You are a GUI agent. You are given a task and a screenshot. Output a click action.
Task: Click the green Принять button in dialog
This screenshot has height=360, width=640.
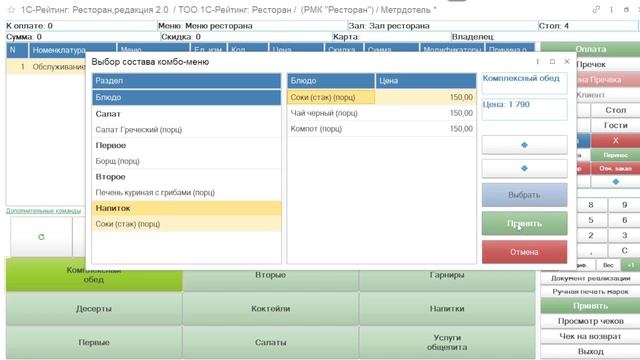pos(524,224)
